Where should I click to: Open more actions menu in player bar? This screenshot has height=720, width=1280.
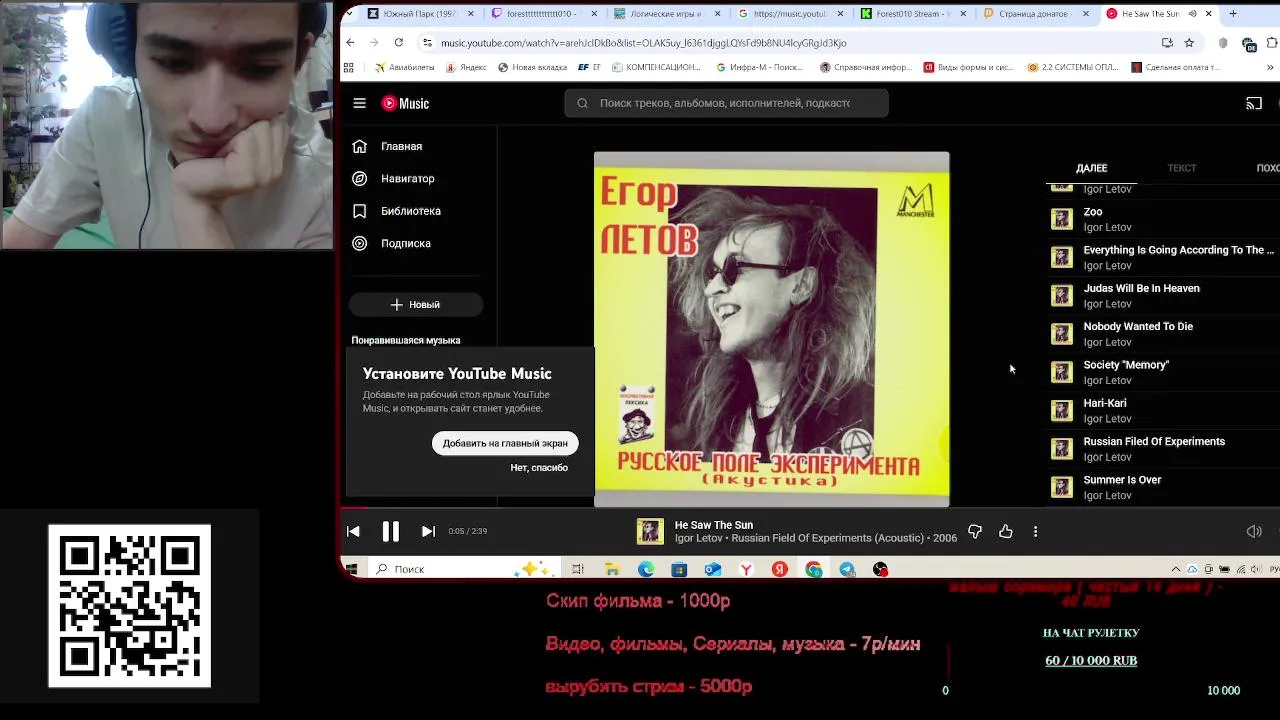1035,531
